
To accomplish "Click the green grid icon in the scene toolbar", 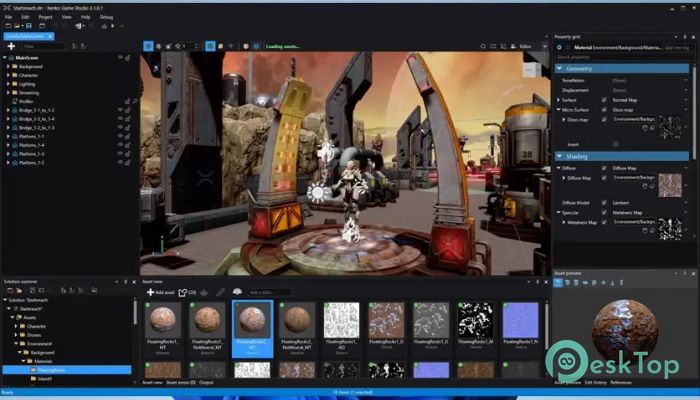I will coord(210,46).
